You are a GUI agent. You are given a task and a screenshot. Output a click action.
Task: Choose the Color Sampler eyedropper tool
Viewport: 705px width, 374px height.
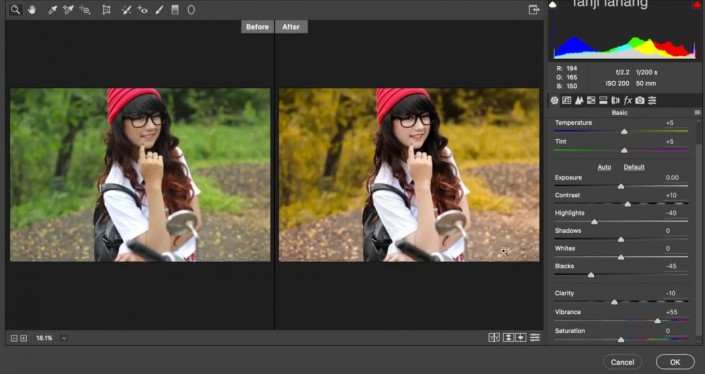(x=68, y=9)
